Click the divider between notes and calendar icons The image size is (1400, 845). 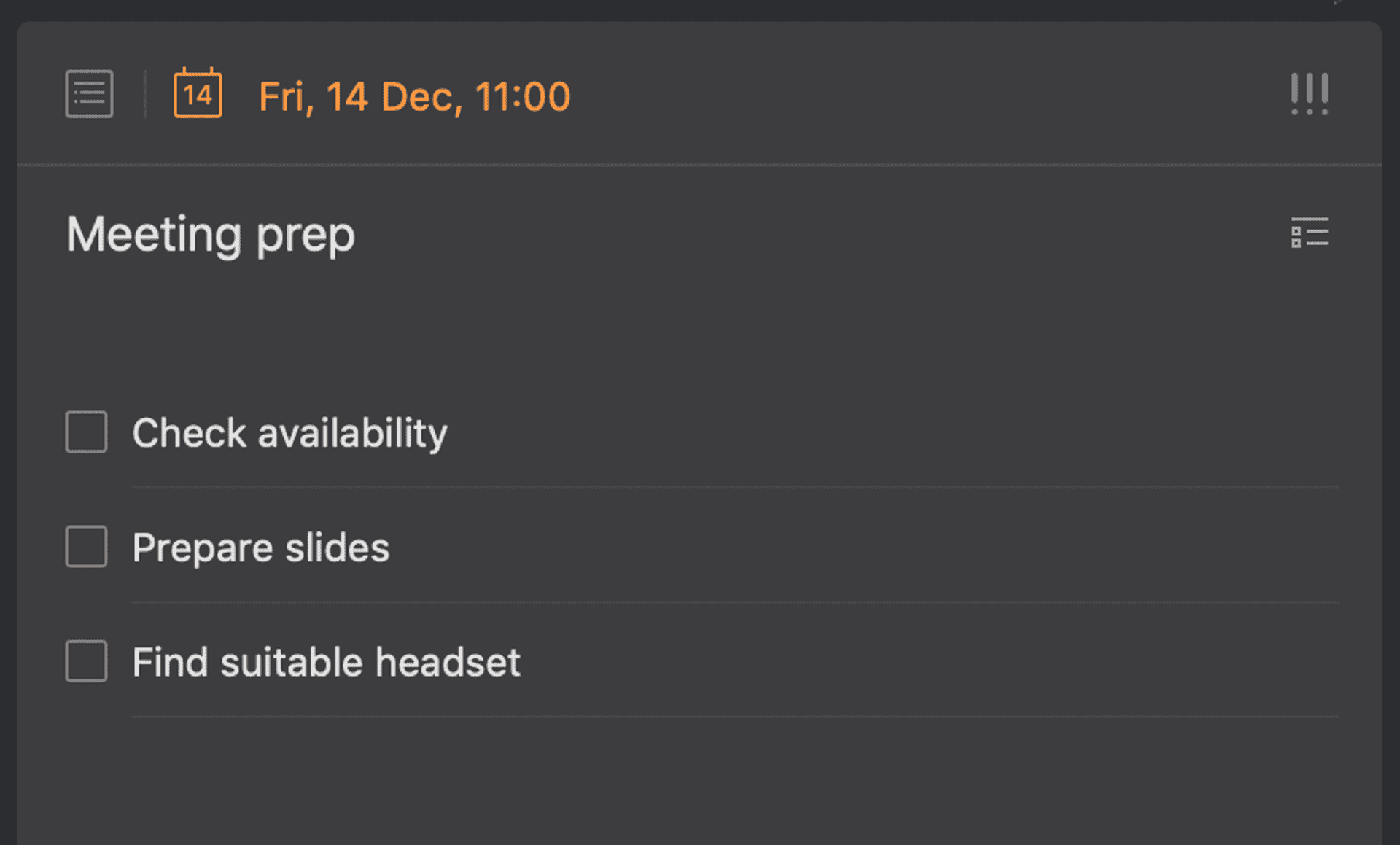[x=145, y=94]
